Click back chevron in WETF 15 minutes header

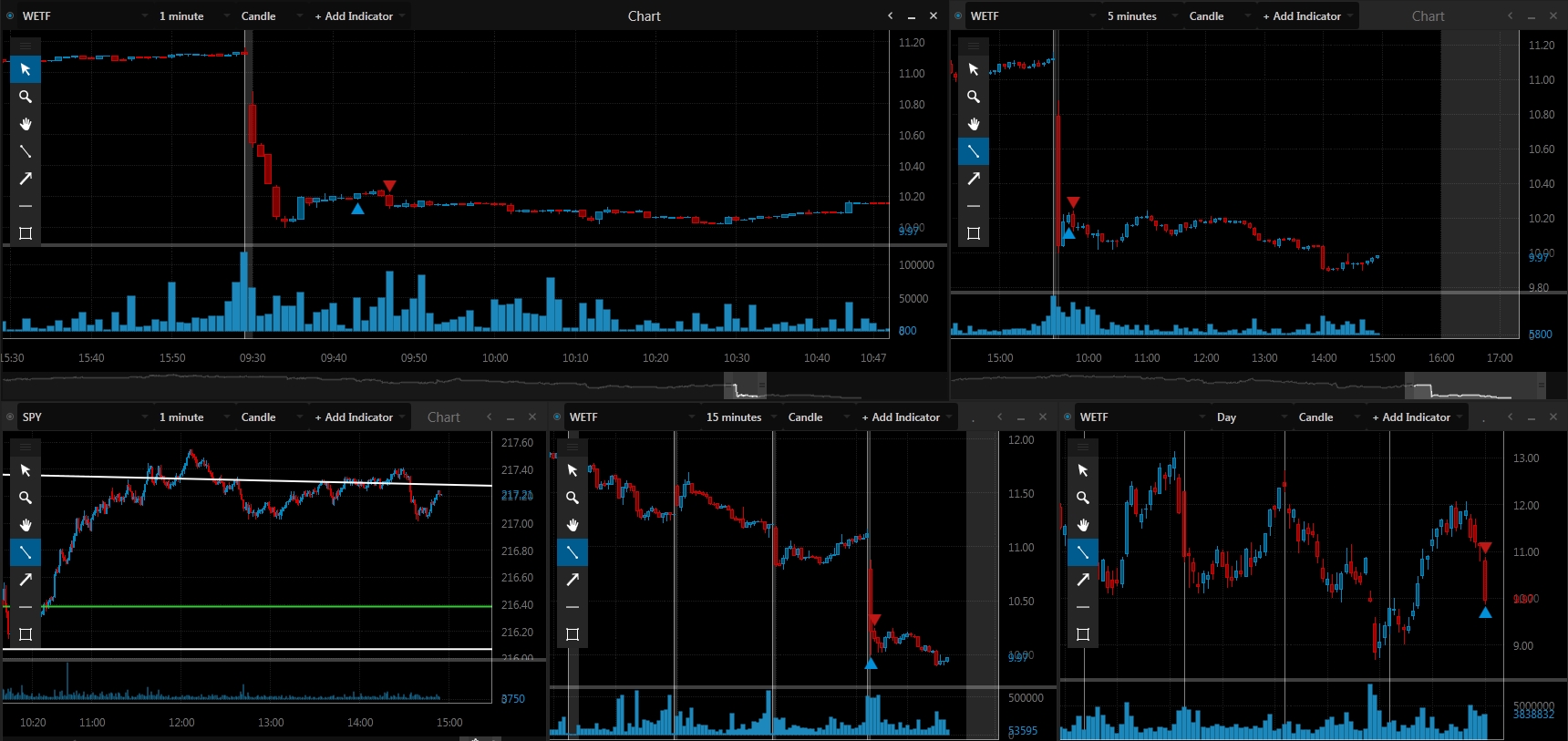pyautogui.click(x=999, y=417)
